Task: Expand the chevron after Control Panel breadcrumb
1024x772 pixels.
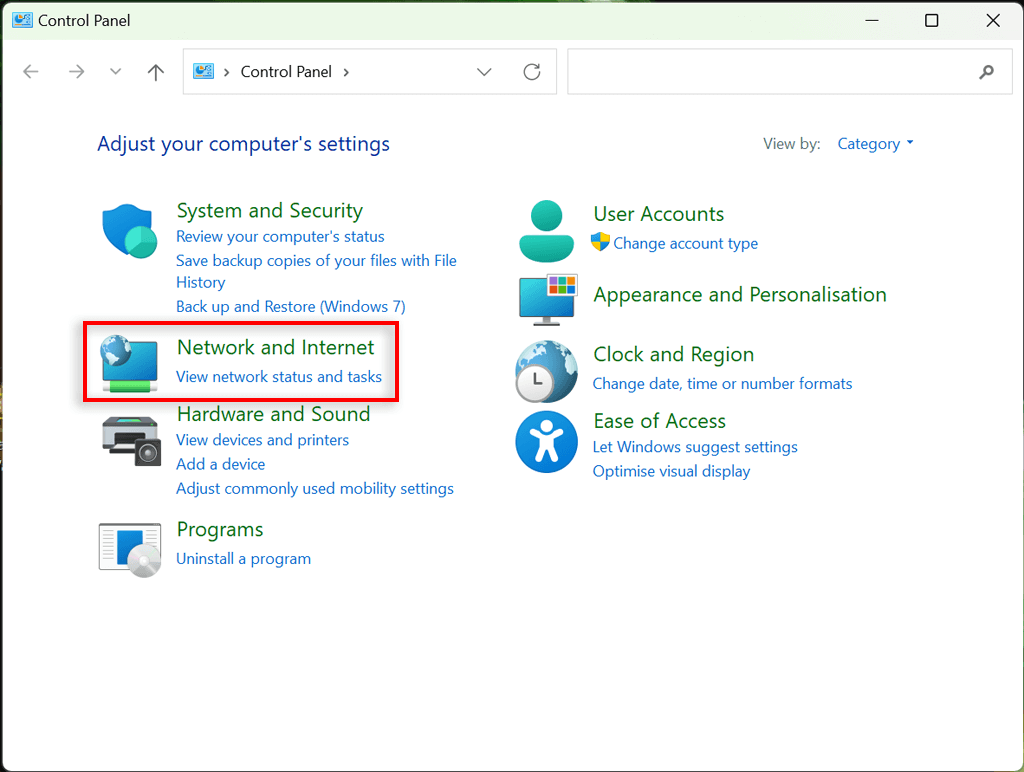Action: click(347, 72)
